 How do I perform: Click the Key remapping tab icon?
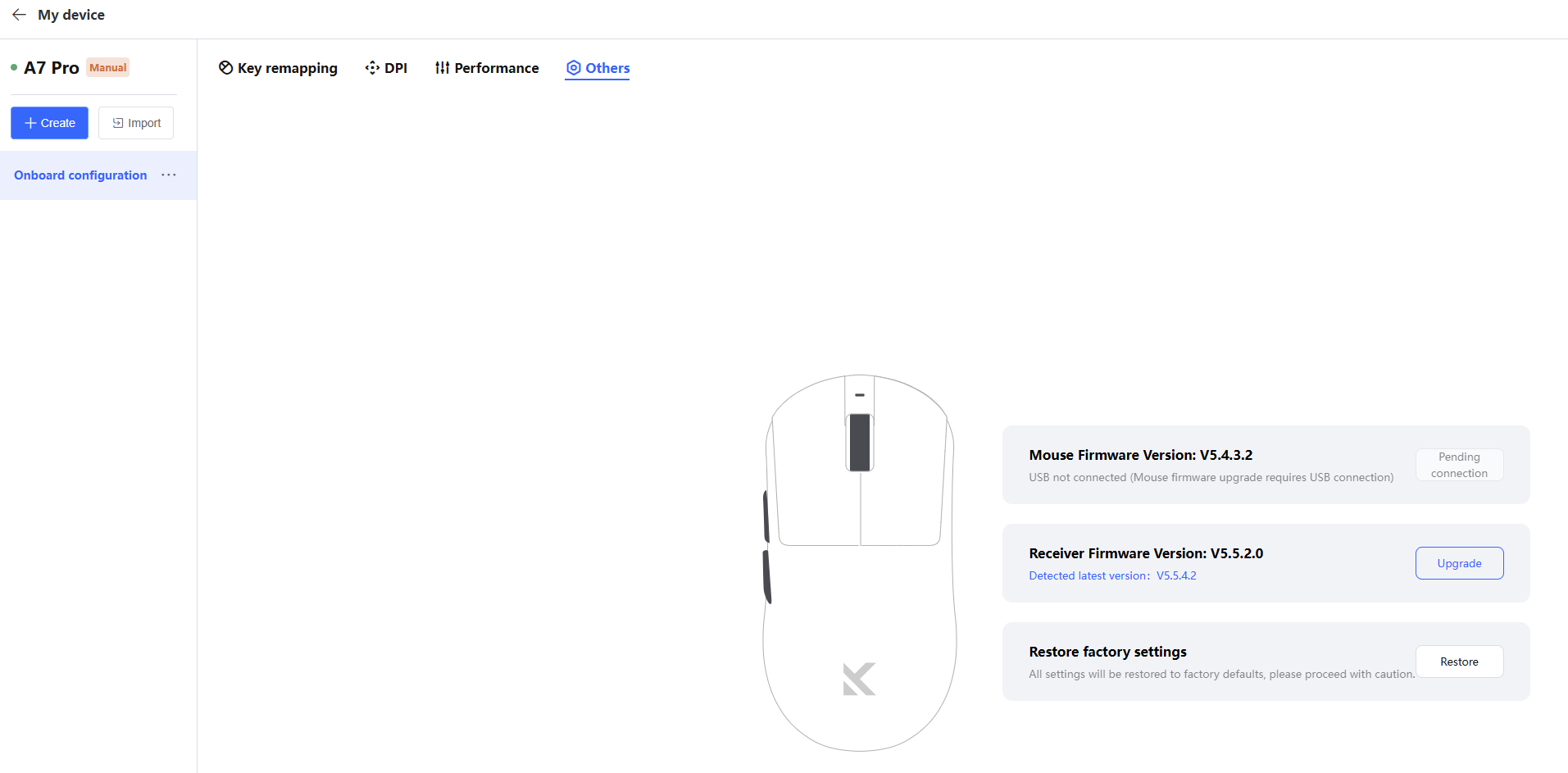pyautogui.click(x=225, y=68)
